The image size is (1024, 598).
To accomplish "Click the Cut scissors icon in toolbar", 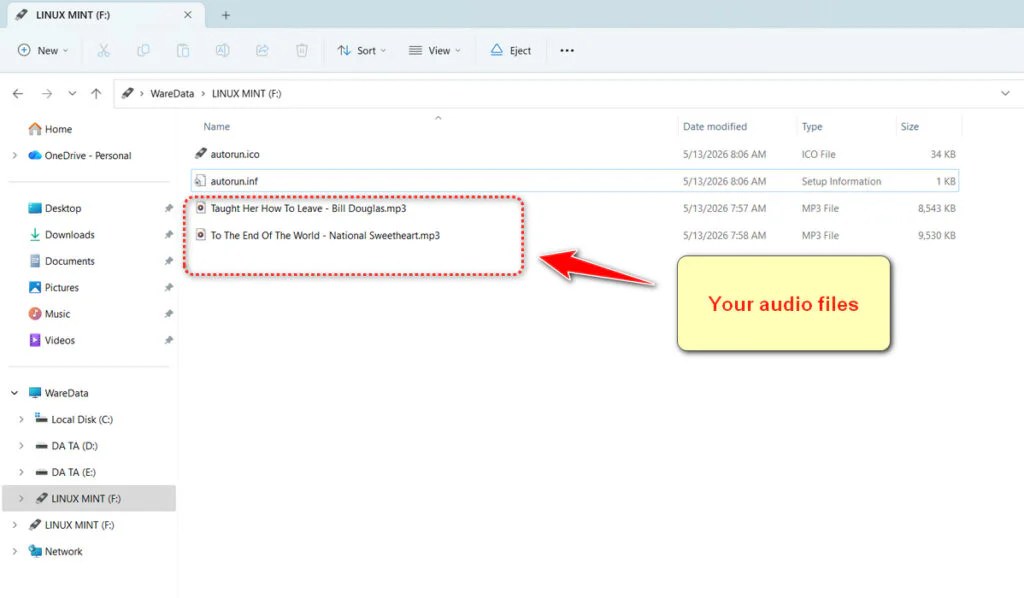I will [104, 50].
